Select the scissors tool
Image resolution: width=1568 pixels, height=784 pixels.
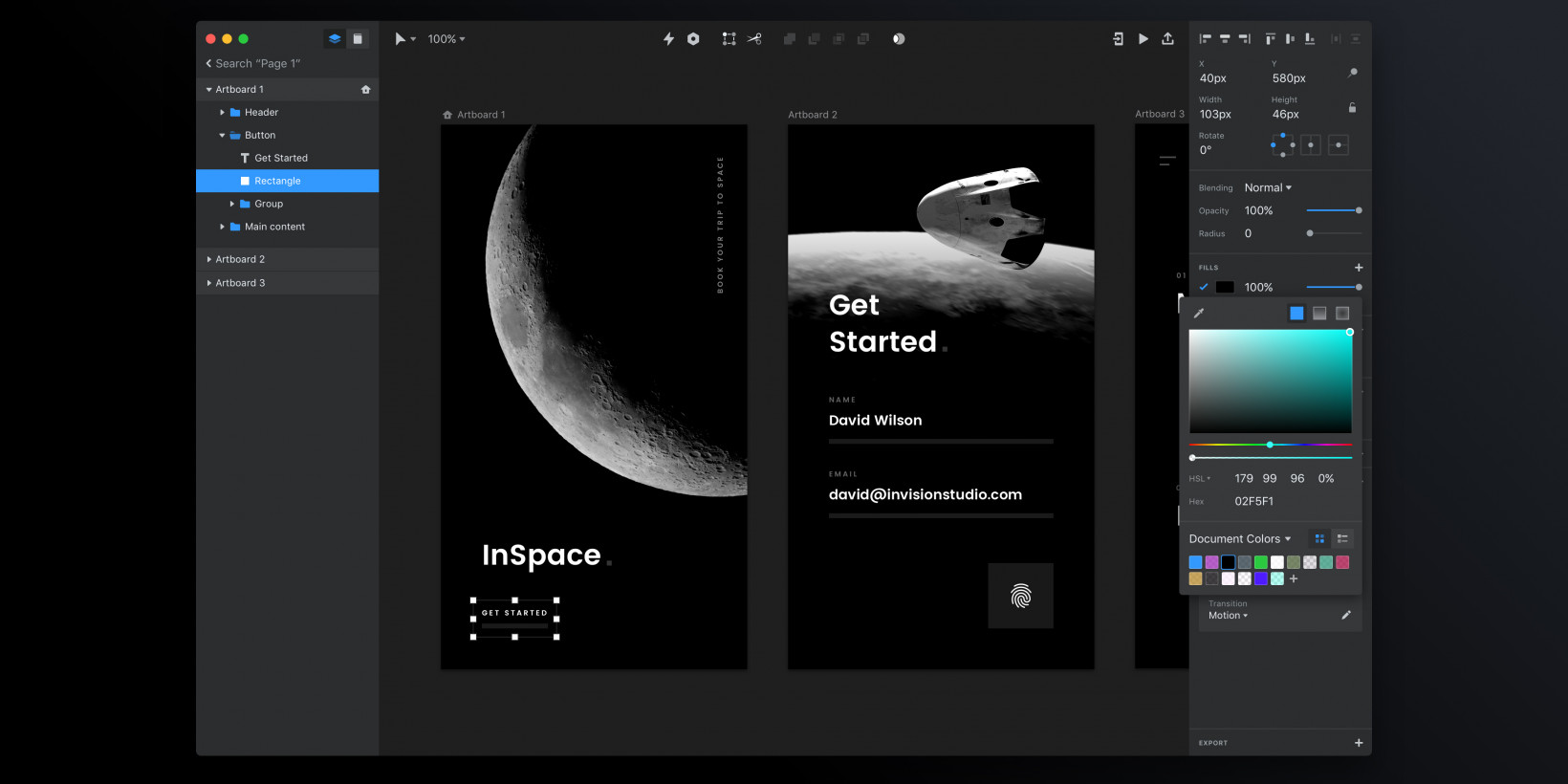[754, 39]
